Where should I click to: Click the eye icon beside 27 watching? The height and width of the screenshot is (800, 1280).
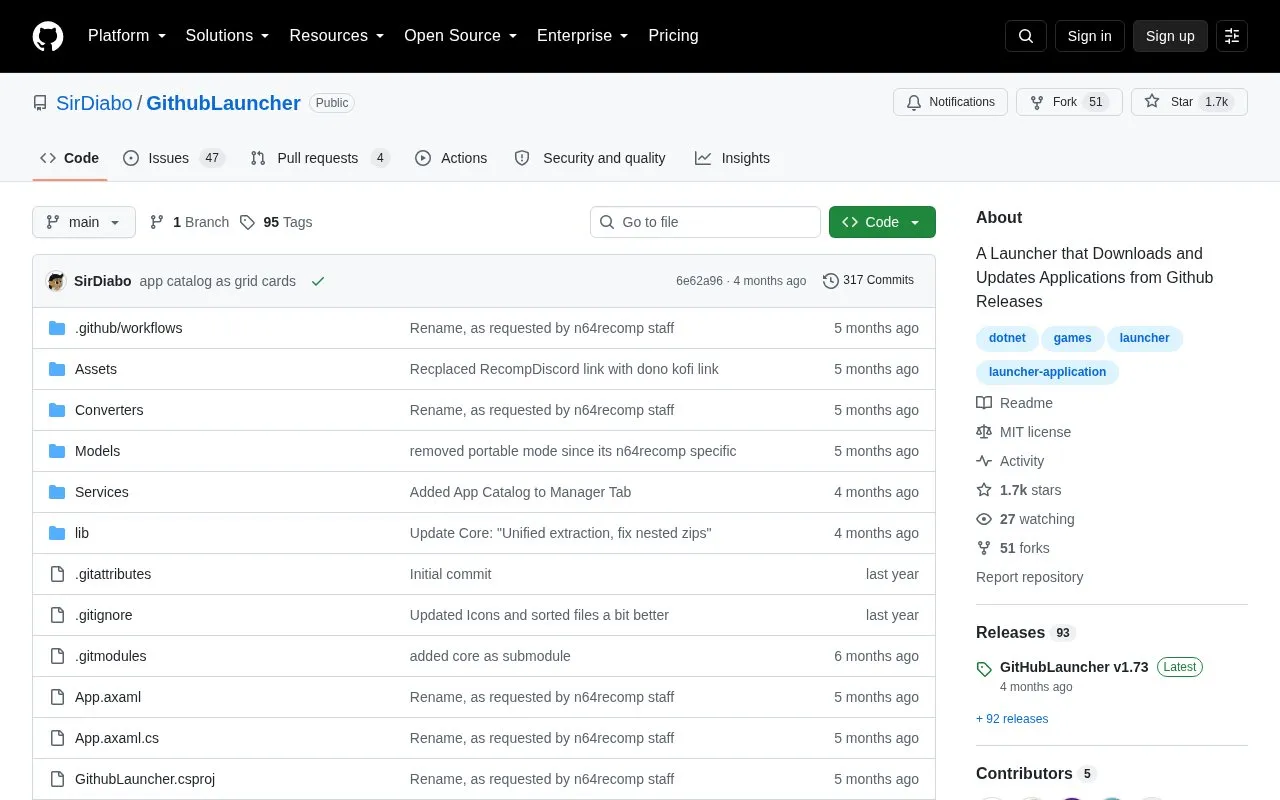coord(984,519)
